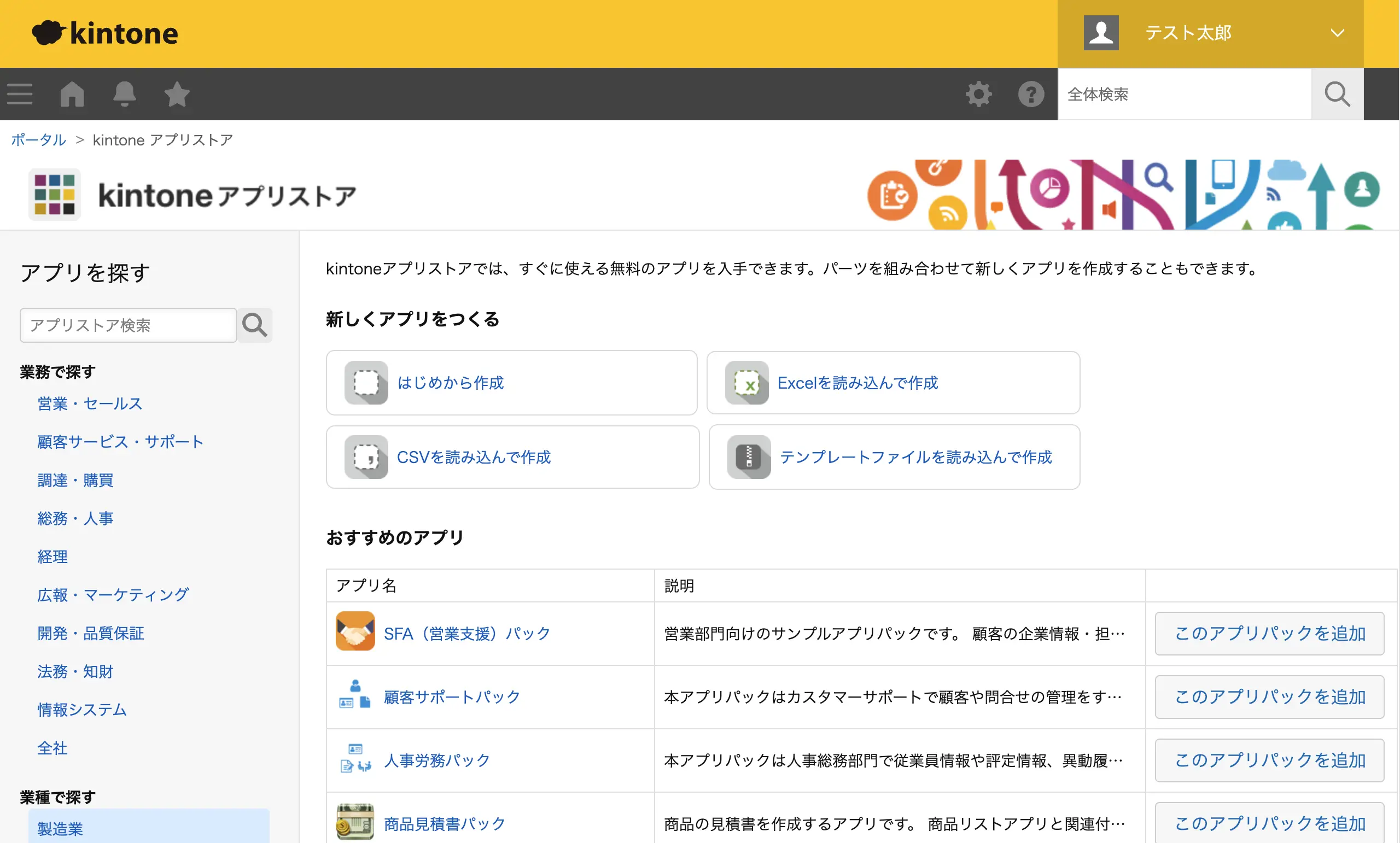Click the template zip file icon
This screenshot has width=1400, height=843.
point(749,456)
